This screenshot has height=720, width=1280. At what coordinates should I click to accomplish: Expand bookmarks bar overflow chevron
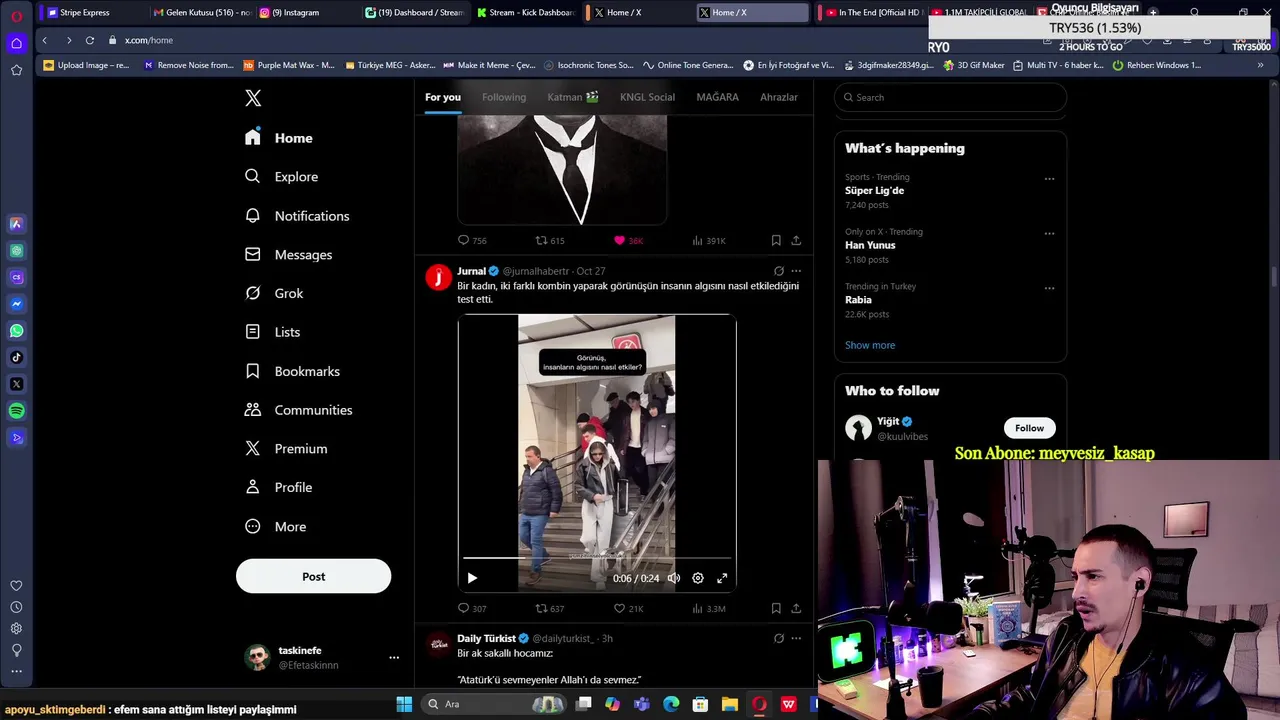point(1260,65)
